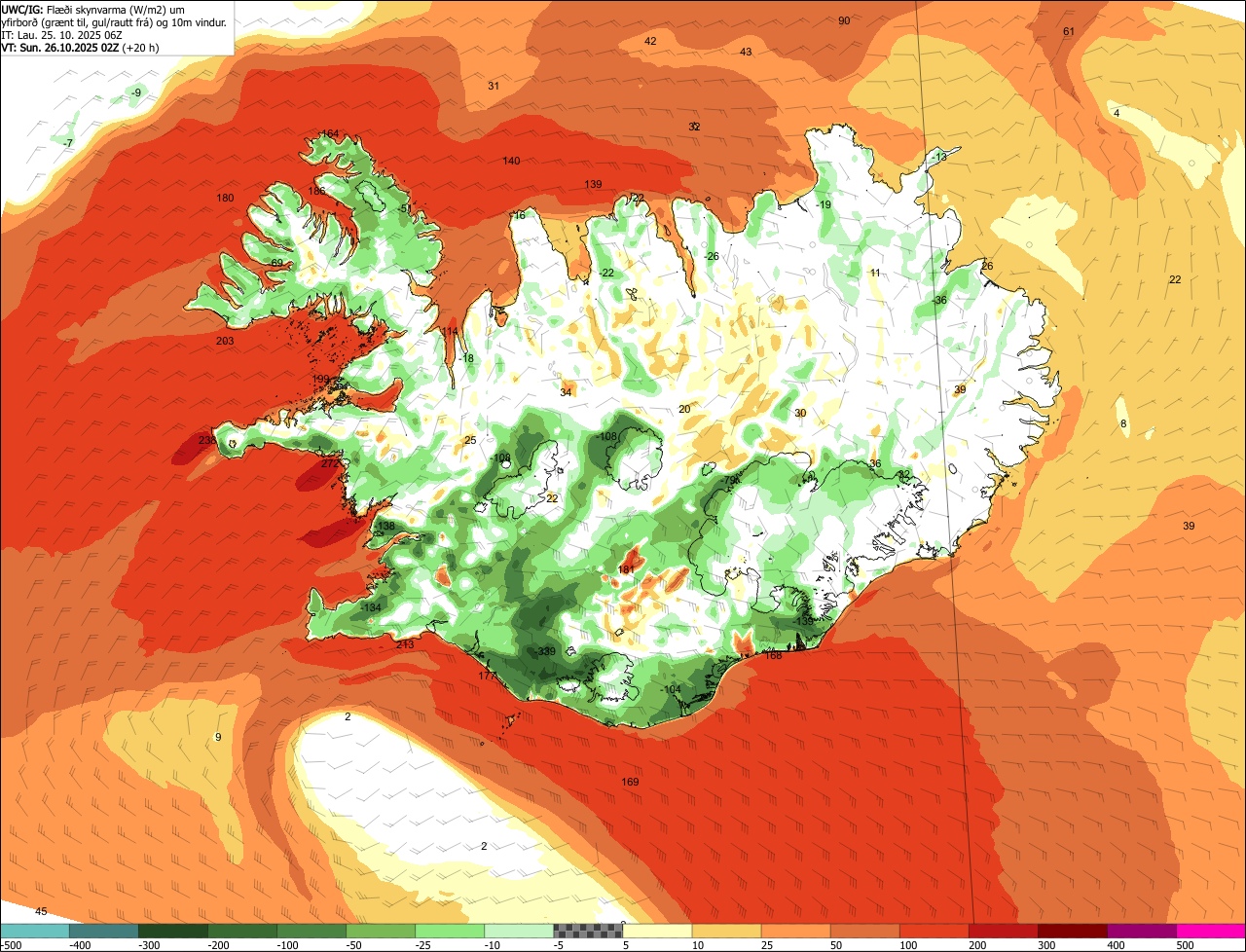The height and width of the screenshot is (952, 1246).
Task: Click the light teal legend swatch above -500
Action: [34, 931]
